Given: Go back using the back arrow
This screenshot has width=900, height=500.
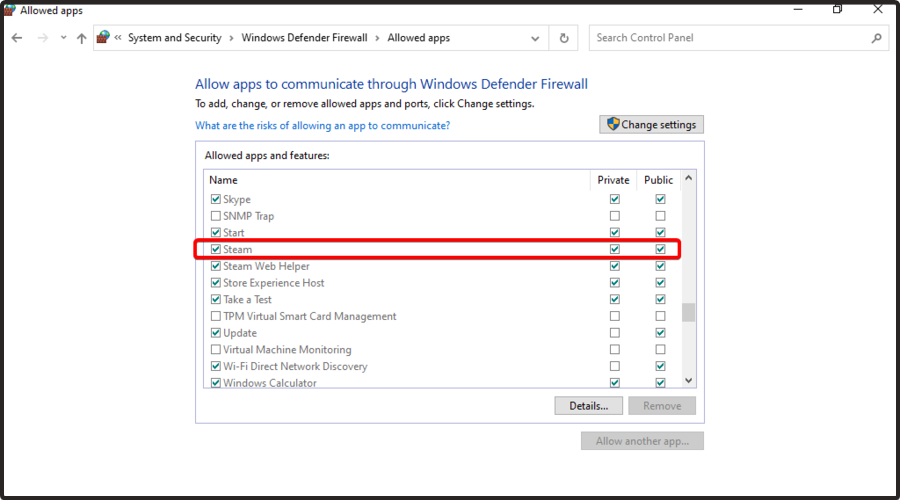Looking at the screenshot, I should coord(17,38).
